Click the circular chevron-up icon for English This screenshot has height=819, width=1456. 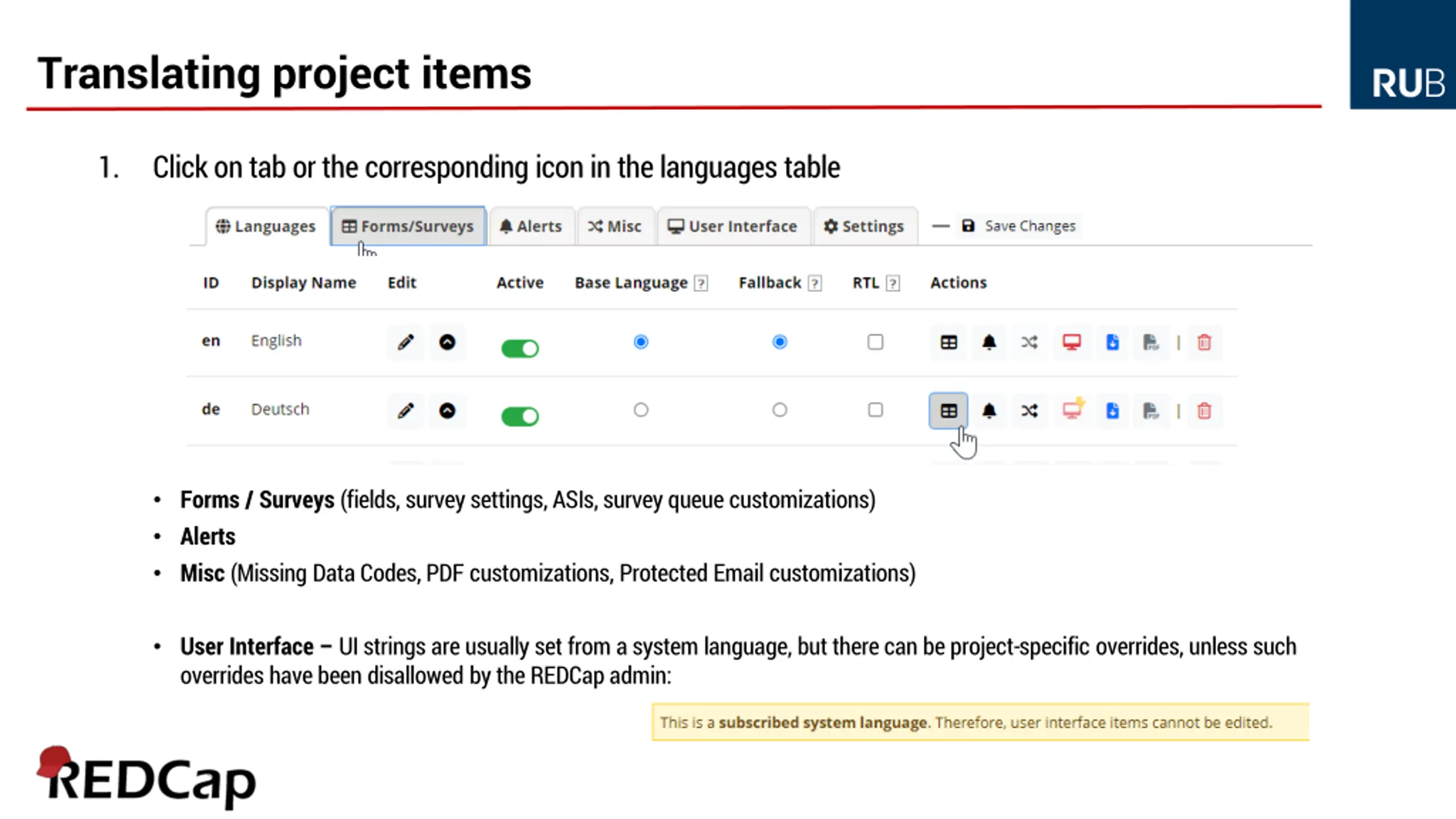448,342
